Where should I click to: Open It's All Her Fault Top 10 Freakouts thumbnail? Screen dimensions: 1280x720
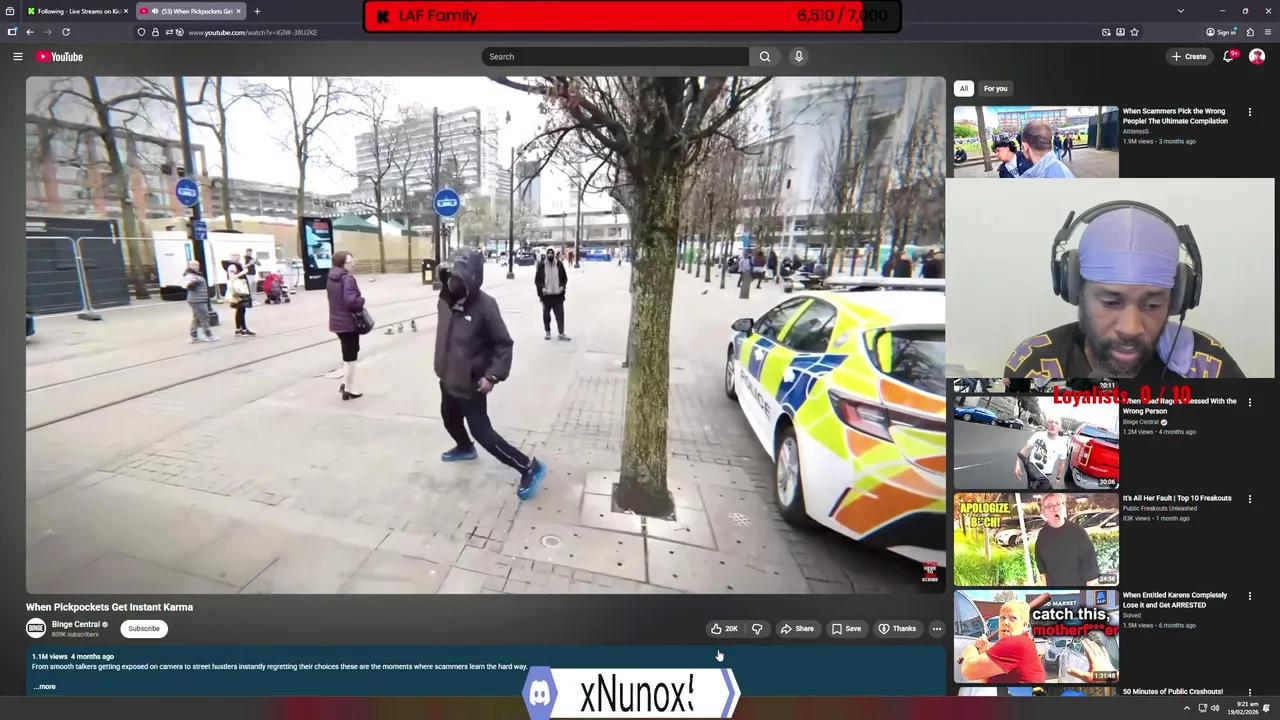pyautogui.click(x=1036, y=539)
